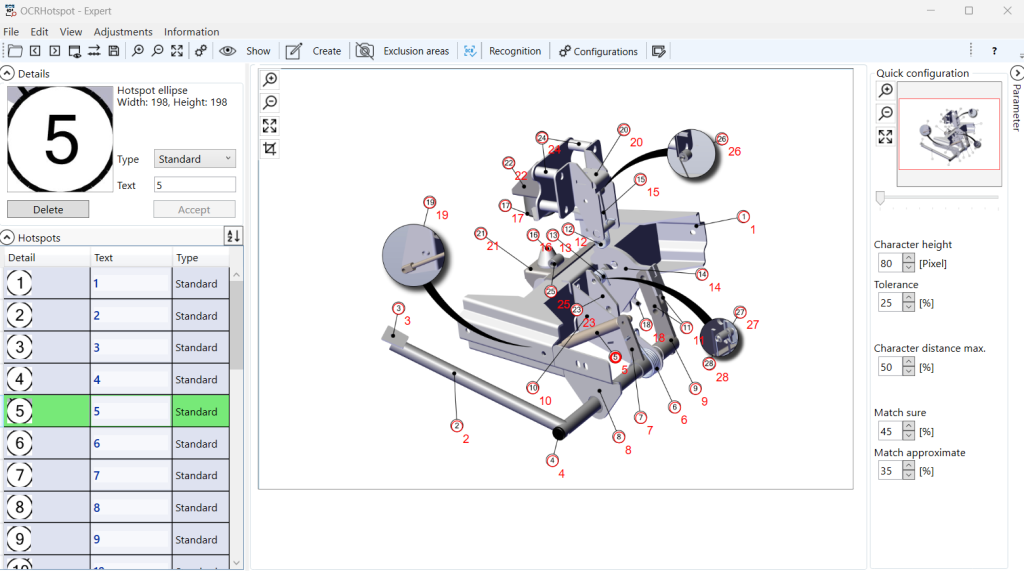
Task: Open the Adjustments menu
Action: pyautogui.click(x=123, y=32)
